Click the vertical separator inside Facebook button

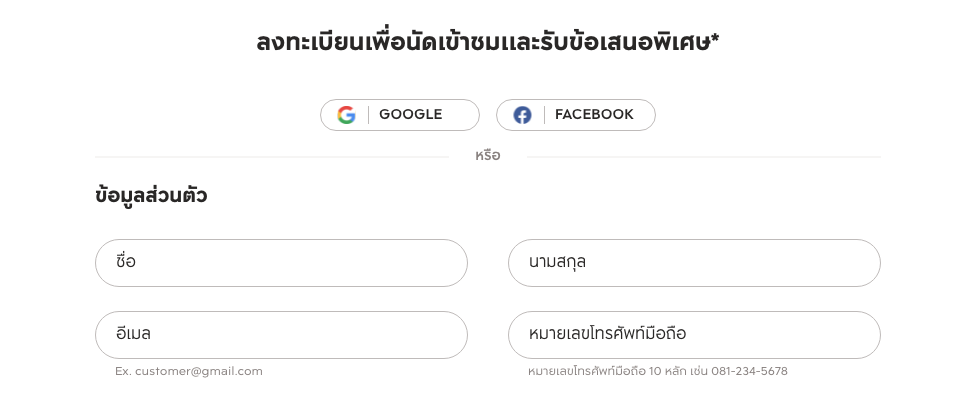tap(544, 115)
